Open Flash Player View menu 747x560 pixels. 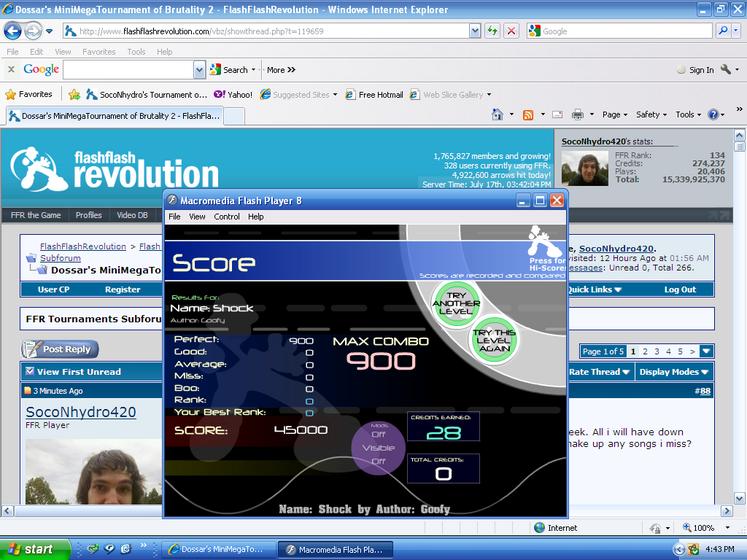197,217
